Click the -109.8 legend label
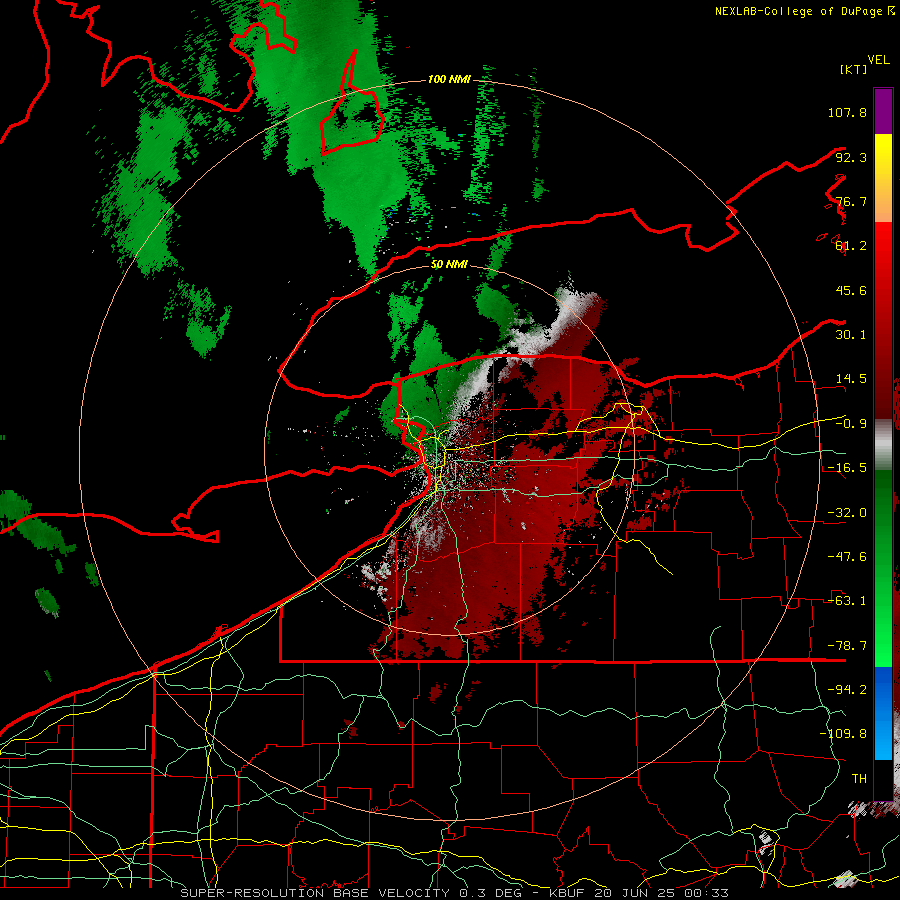This screenshot has width=900, height=900. coord(843,734)
